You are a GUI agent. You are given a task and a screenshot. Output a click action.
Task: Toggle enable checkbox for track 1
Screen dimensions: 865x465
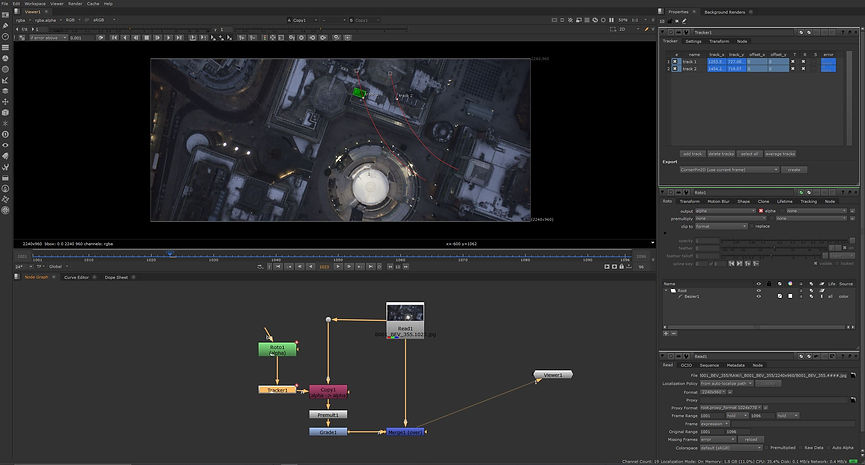tap(675, 62)
